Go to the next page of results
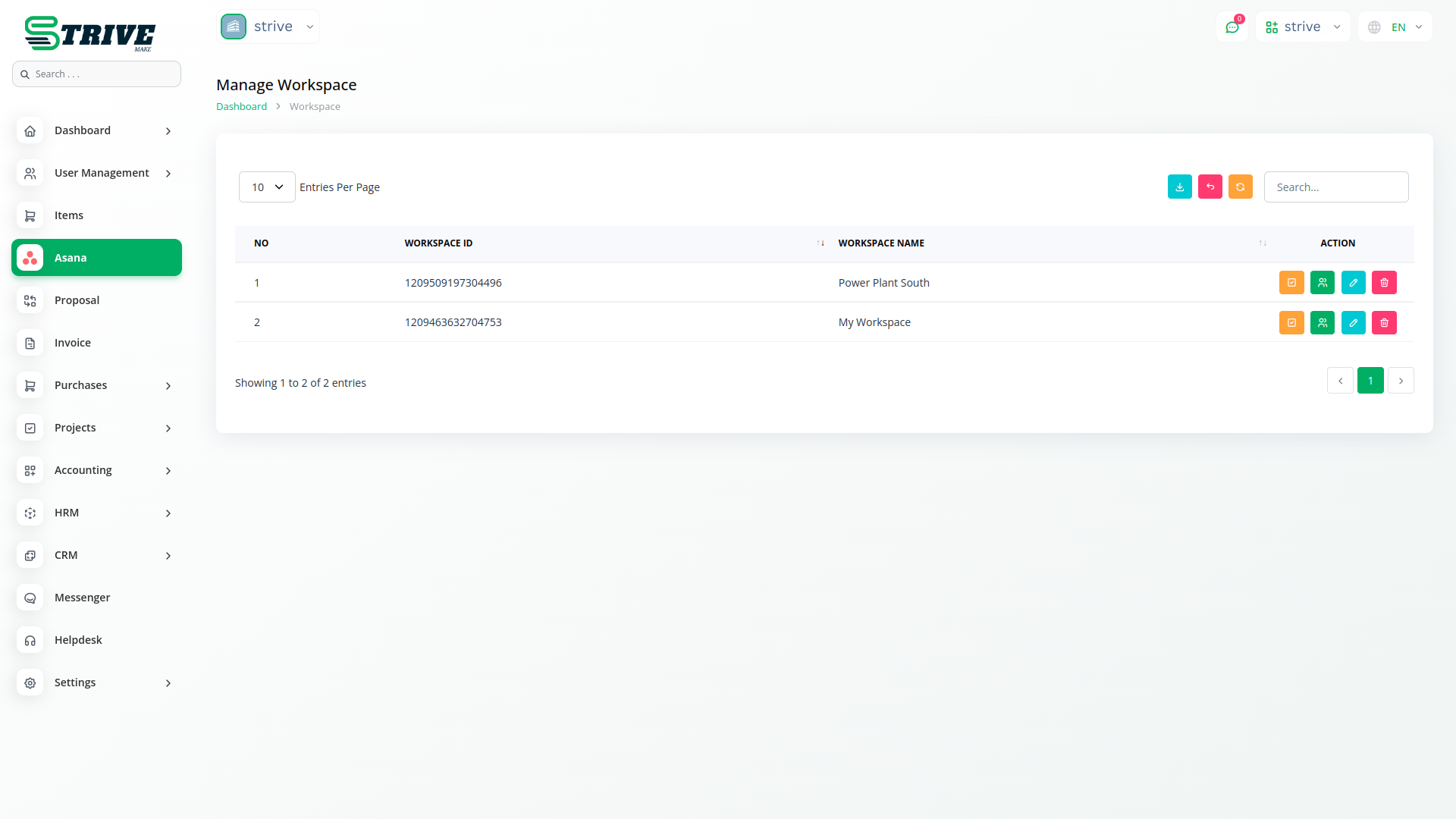The height and width of the screenshot is (819, 1456). click(x=1401, y=381)
